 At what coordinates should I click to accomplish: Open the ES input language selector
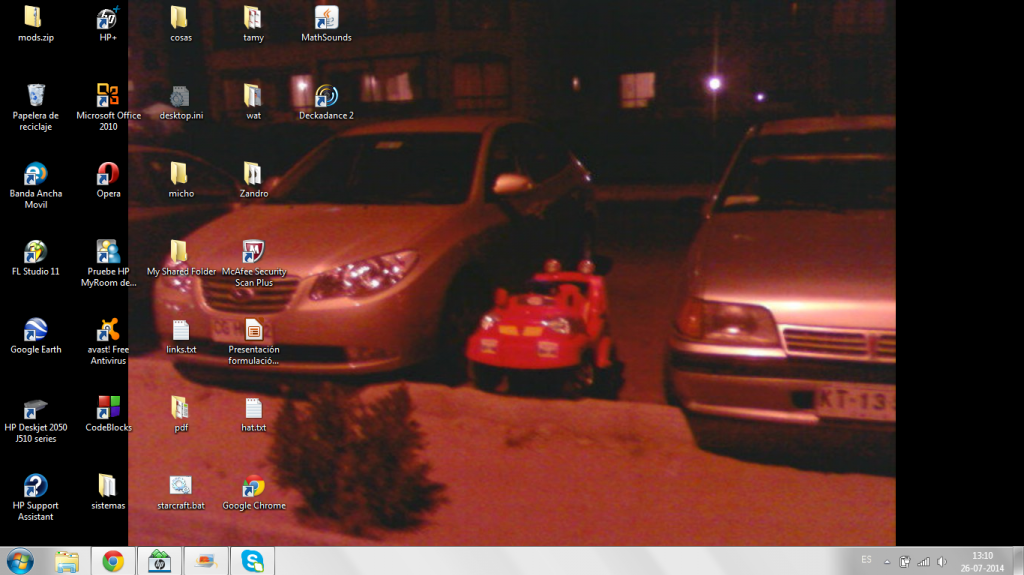click(x=866, y=561)
